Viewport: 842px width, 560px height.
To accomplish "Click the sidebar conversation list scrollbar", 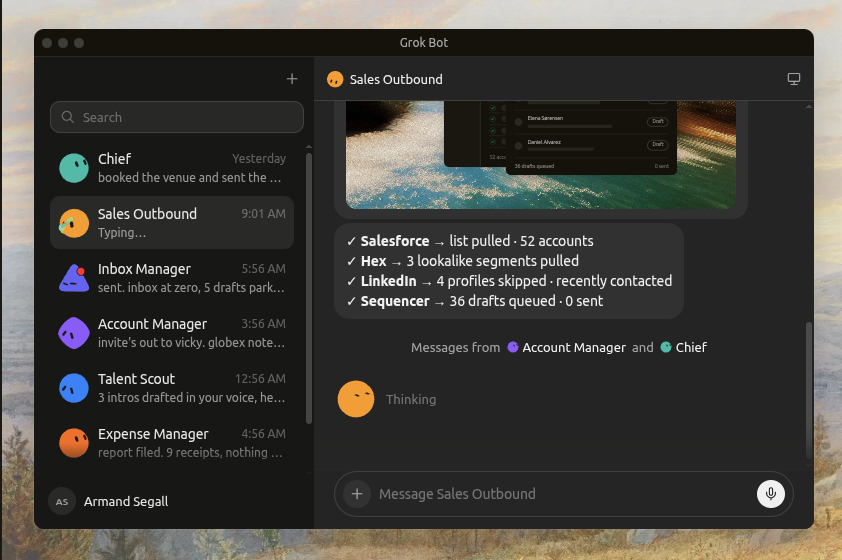I will coord(309,288).
